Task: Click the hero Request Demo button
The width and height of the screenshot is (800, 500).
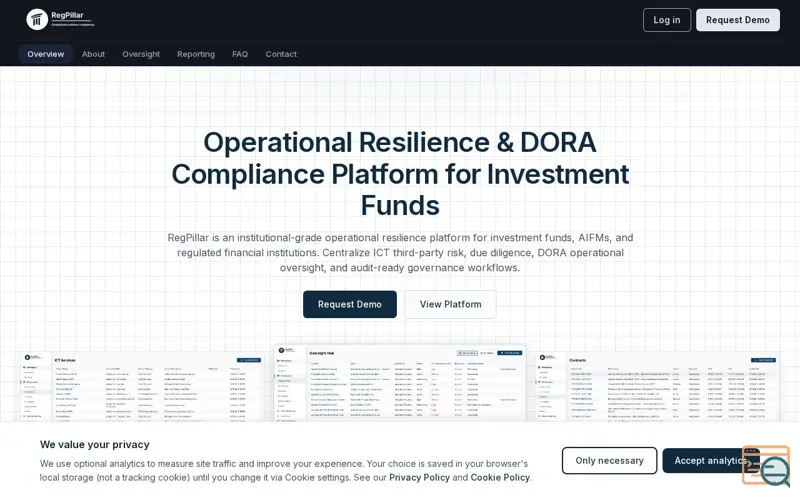Action: pyautogui.click(x=349, y=304)
